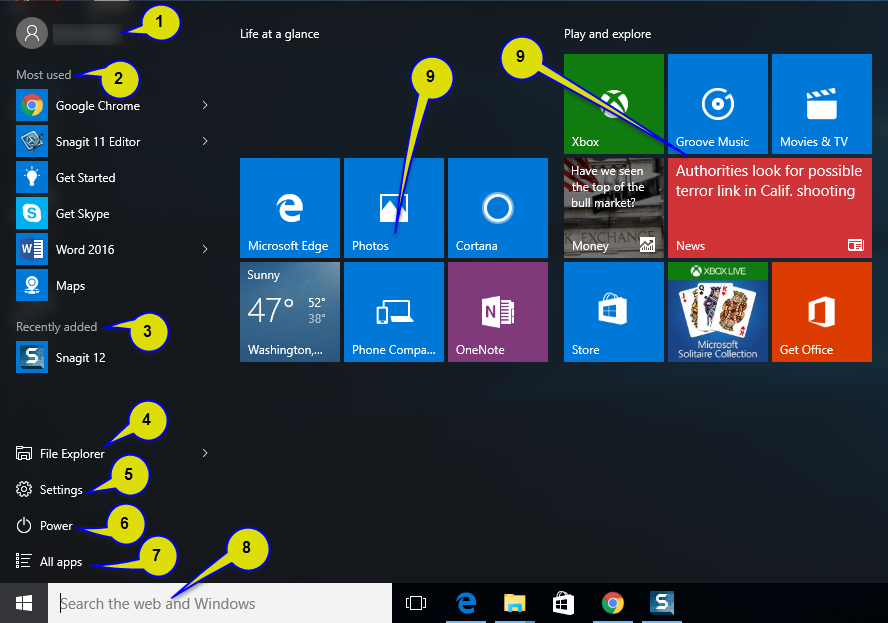Image resolution: width=888 pixels, height=623 pixels.
Task: Expand the Word 2016 jump list arrow
Action: click(205, 249)
